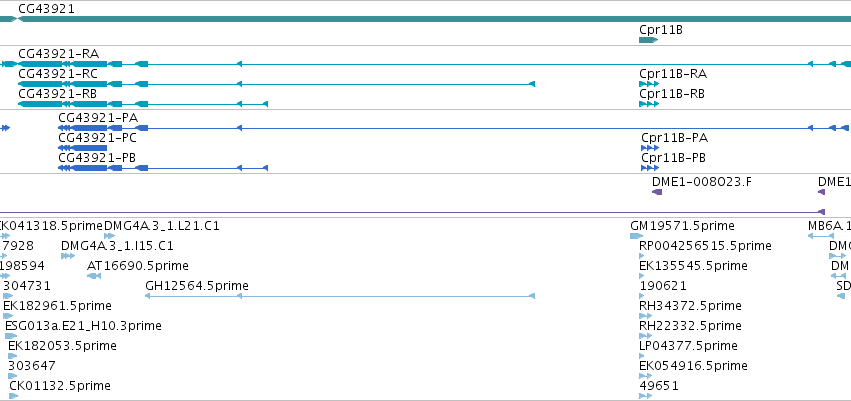Viewport: 851px width, 401px height.
Task: Click protein CG43921-PA label
Action: pyautogui.click(x=98, y=118)
